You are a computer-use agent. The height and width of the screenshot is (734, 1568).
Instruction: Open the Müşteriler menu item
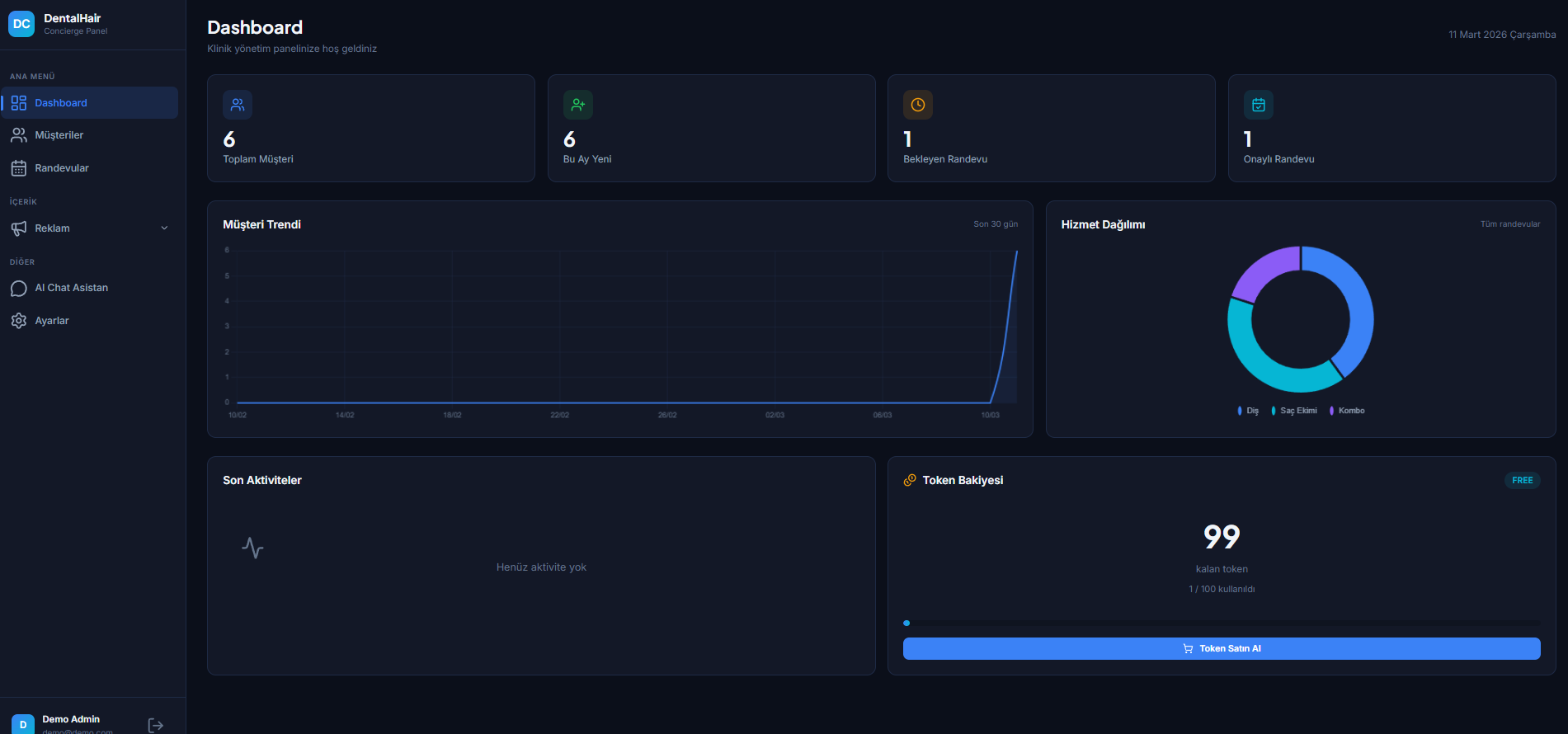[59, 135]
